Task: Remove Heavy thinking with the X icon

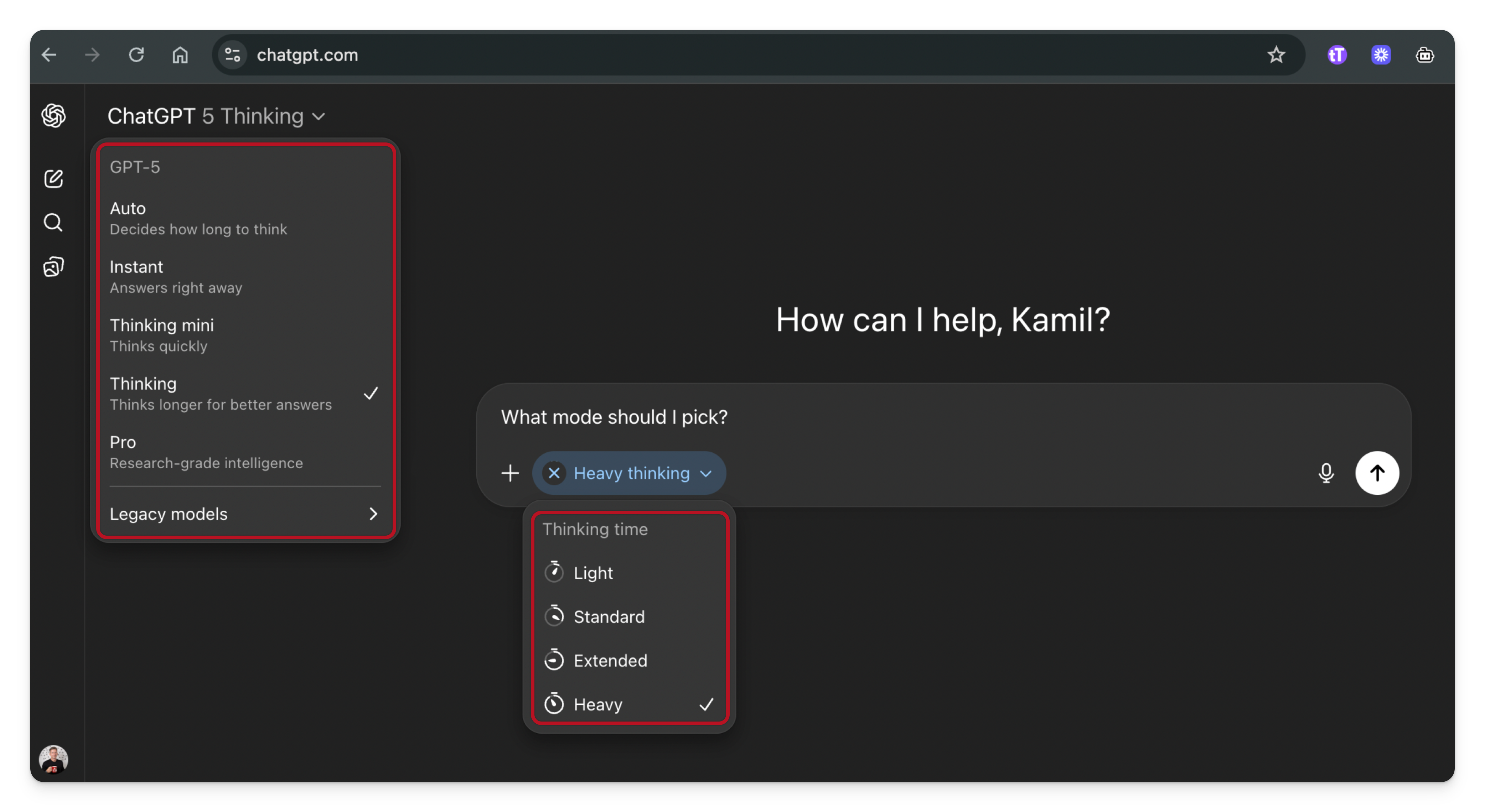Action: [x=554, y=473]
